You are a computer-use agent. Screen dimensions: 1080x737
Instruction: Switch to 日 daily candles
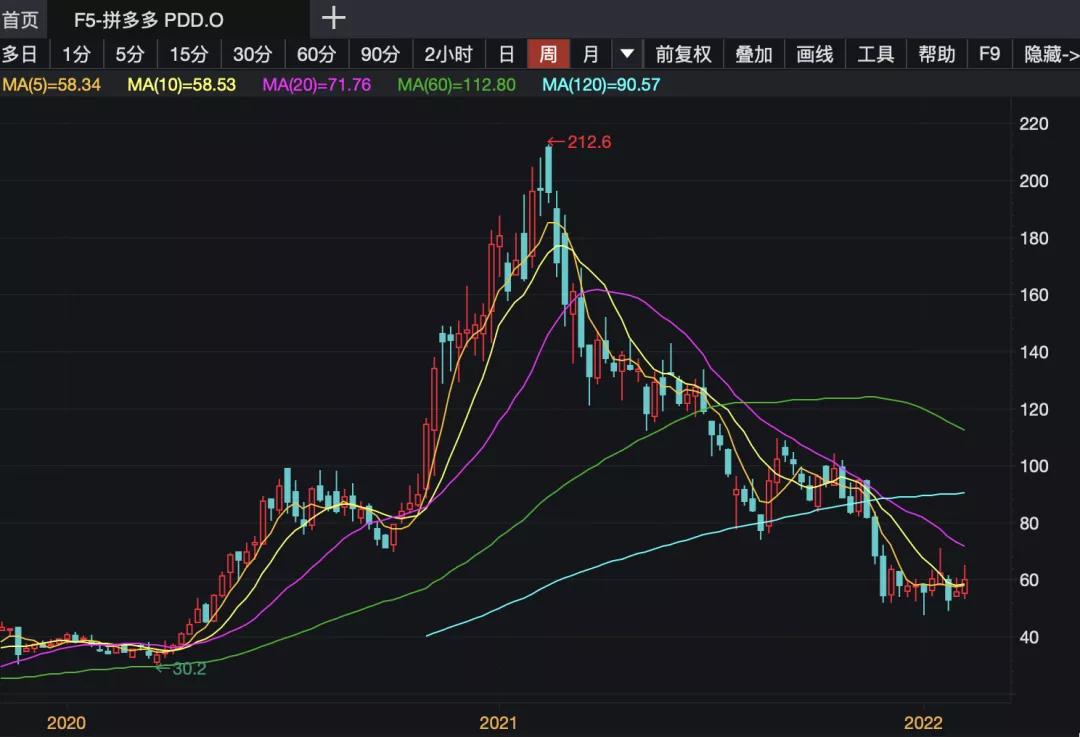tap(506, 54)
